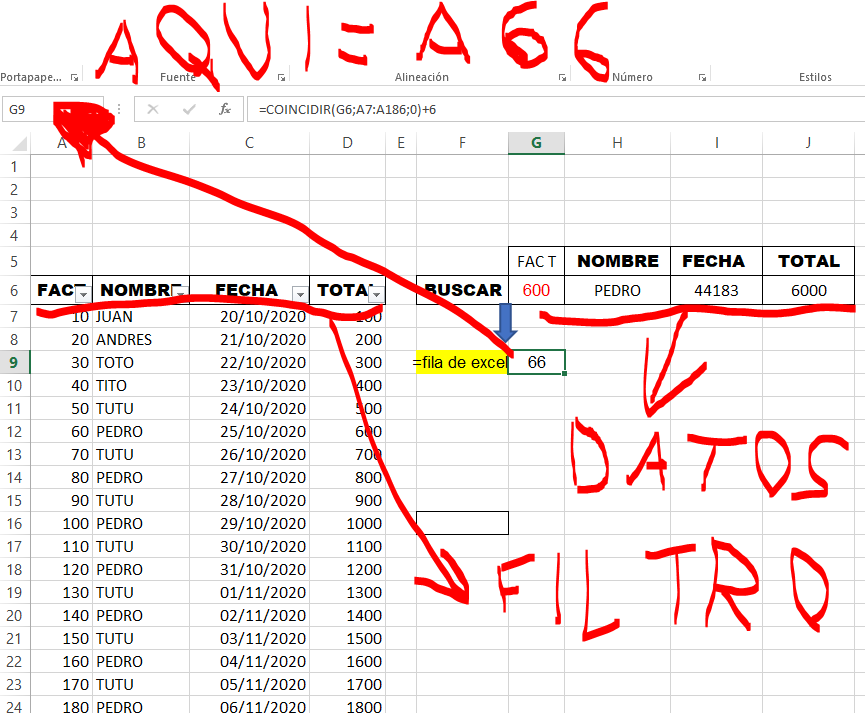Click the NOMBRE header in lookup table
865x713 pixels.
pos(617,261)
